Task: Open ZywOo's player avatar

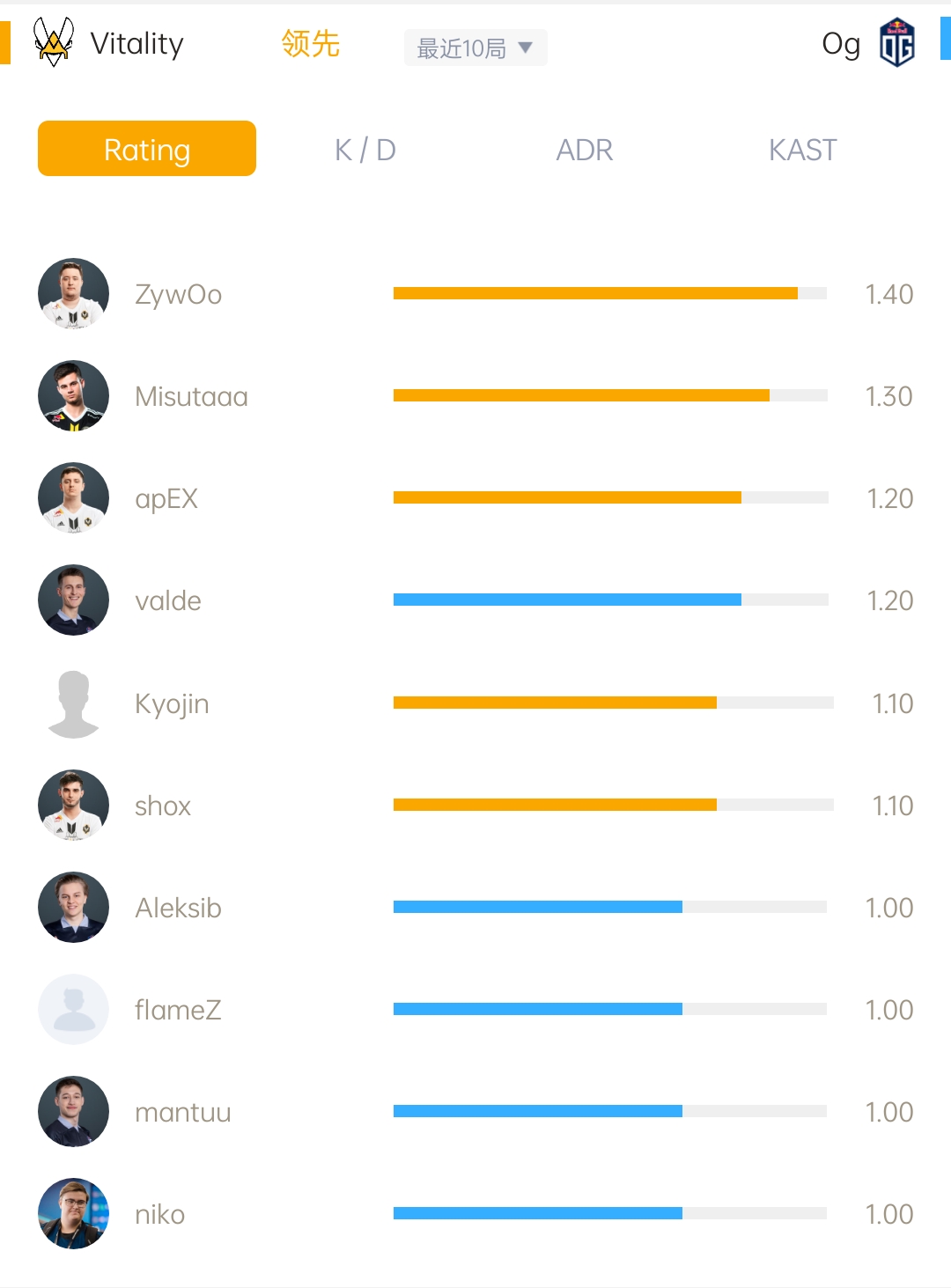Action: (74, 293)
